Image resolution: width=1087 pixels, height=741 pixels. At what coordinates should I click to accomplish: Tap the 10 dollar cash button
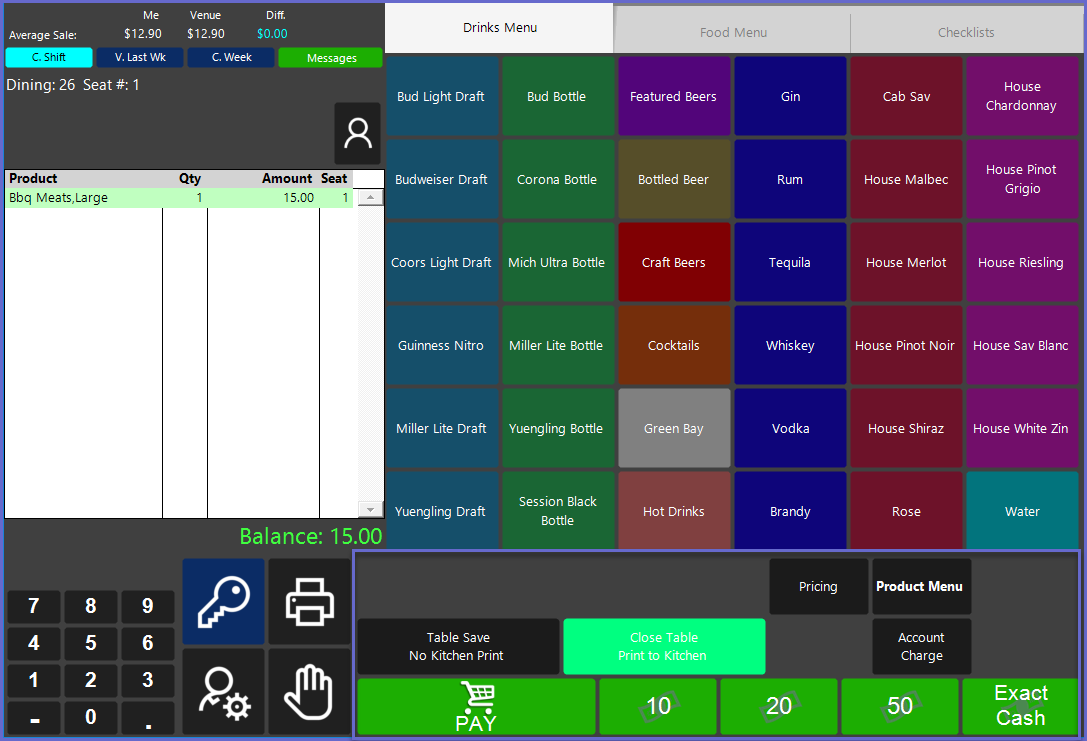(658, 706)
